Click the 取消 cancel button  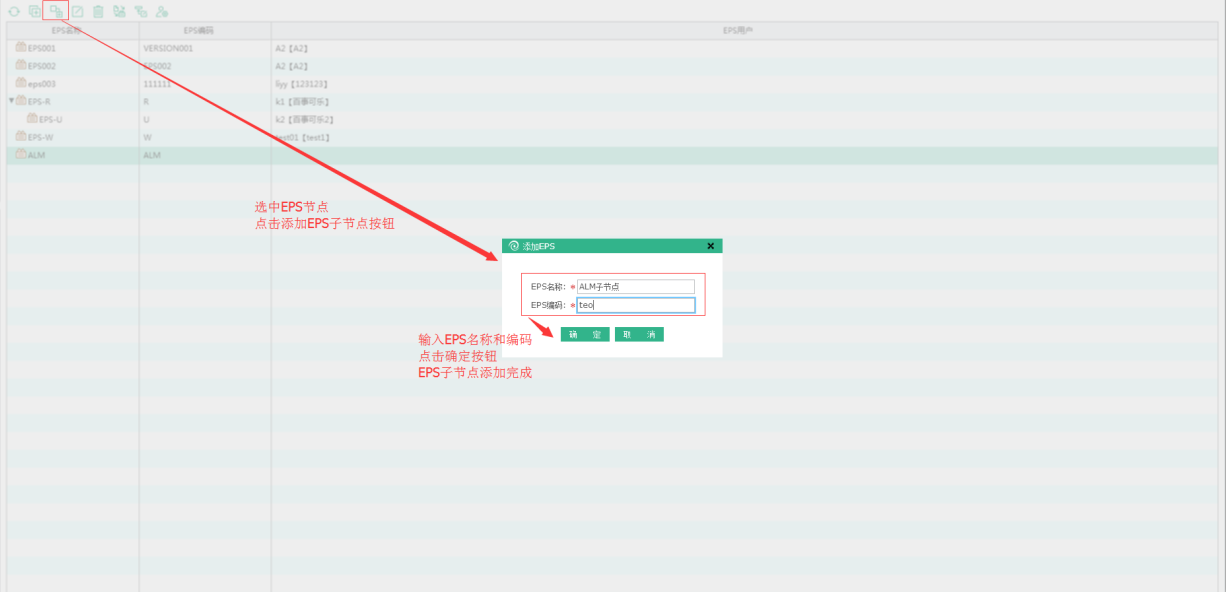(x=639, y=335)
